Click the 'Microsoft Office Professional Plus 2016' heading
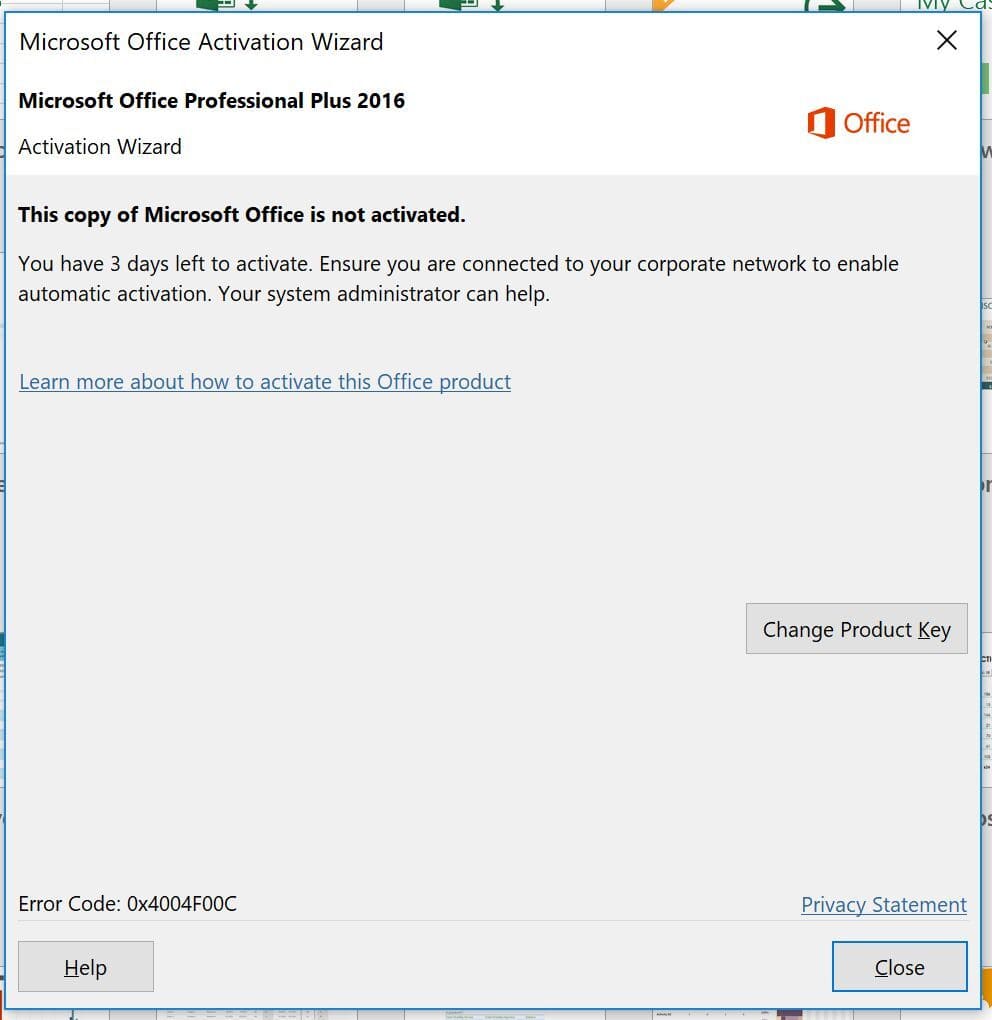The image size is (992, 1020). click(212, 101)
